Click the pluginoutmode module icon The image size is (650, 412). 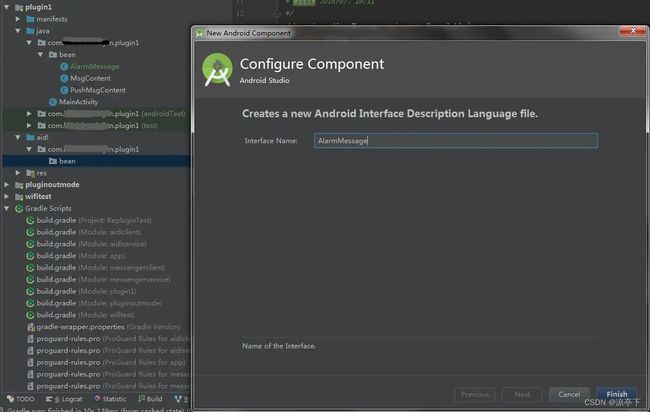[x=19, y=185]
